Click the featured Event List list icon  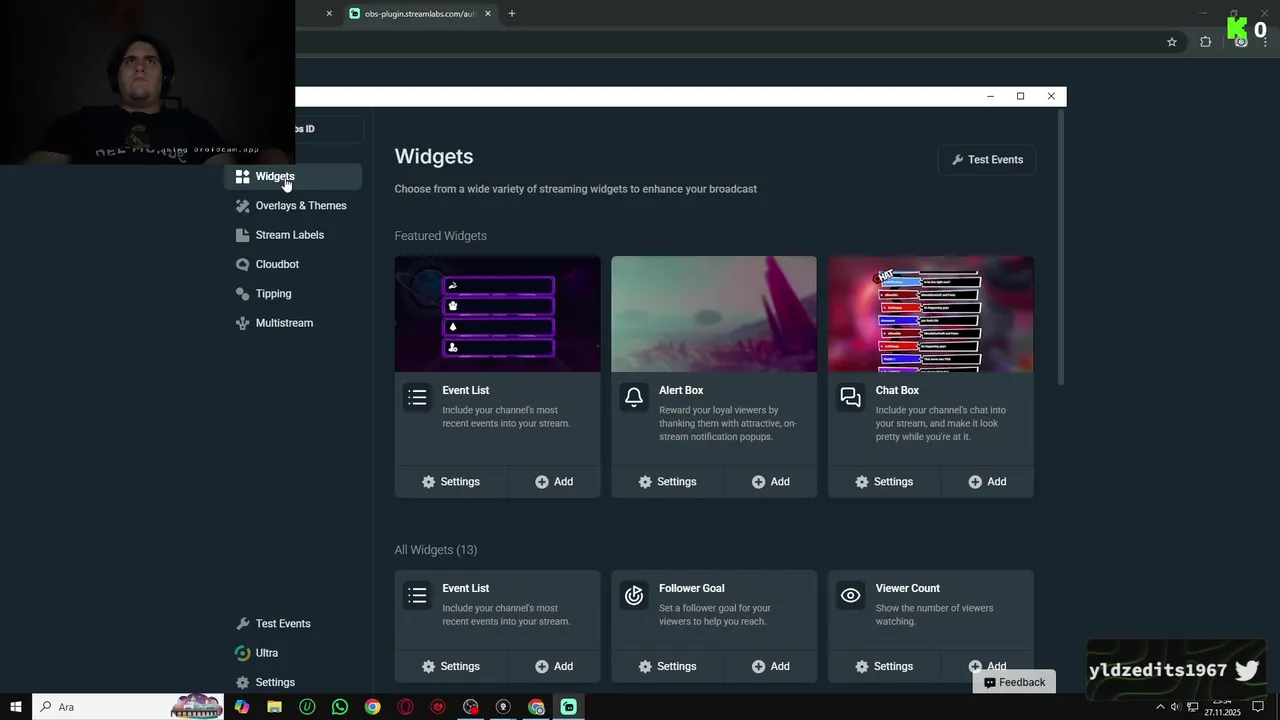417,398
